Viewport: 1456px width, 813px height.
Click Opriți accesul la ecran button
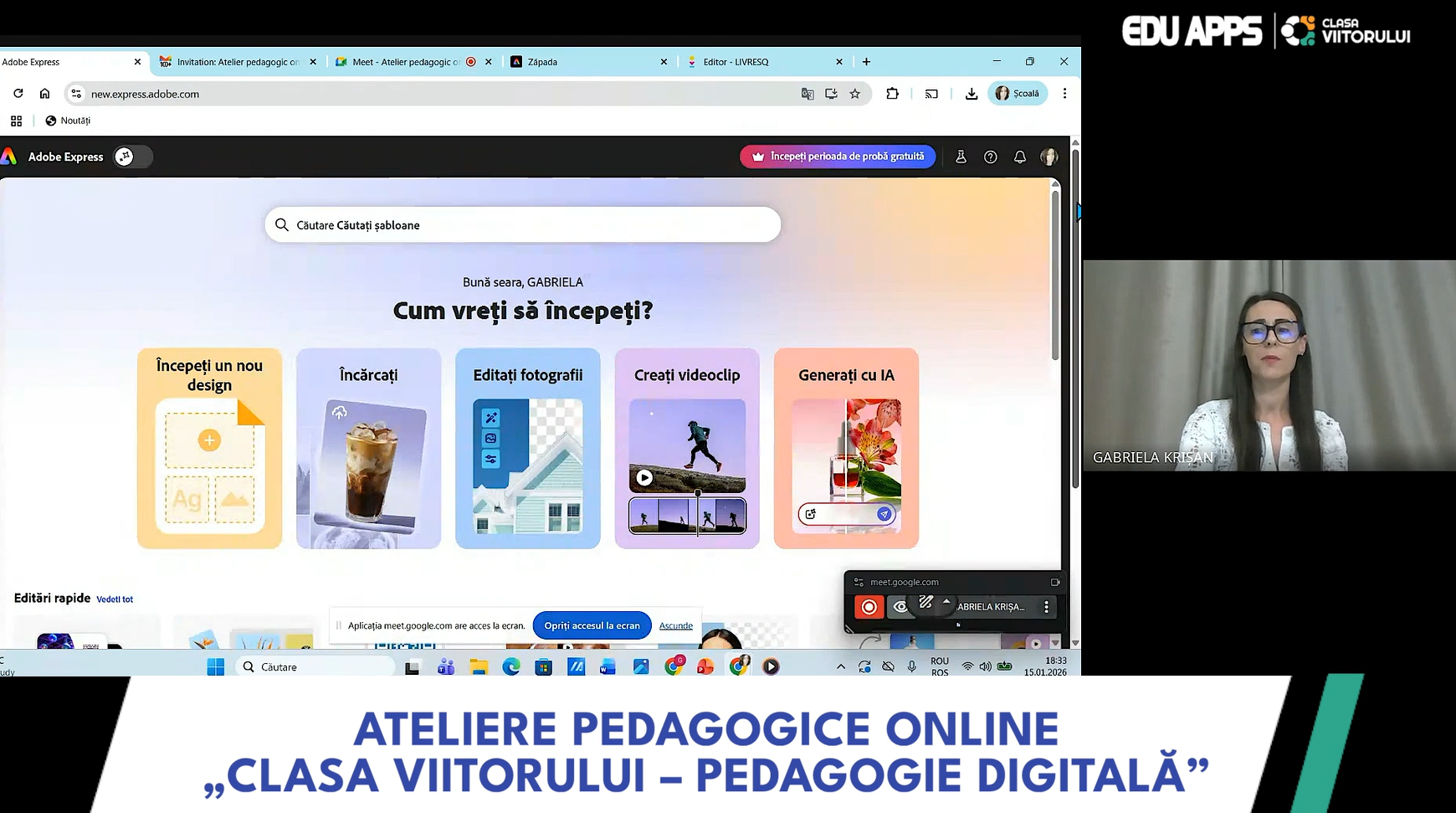click(x=592, y=625)
